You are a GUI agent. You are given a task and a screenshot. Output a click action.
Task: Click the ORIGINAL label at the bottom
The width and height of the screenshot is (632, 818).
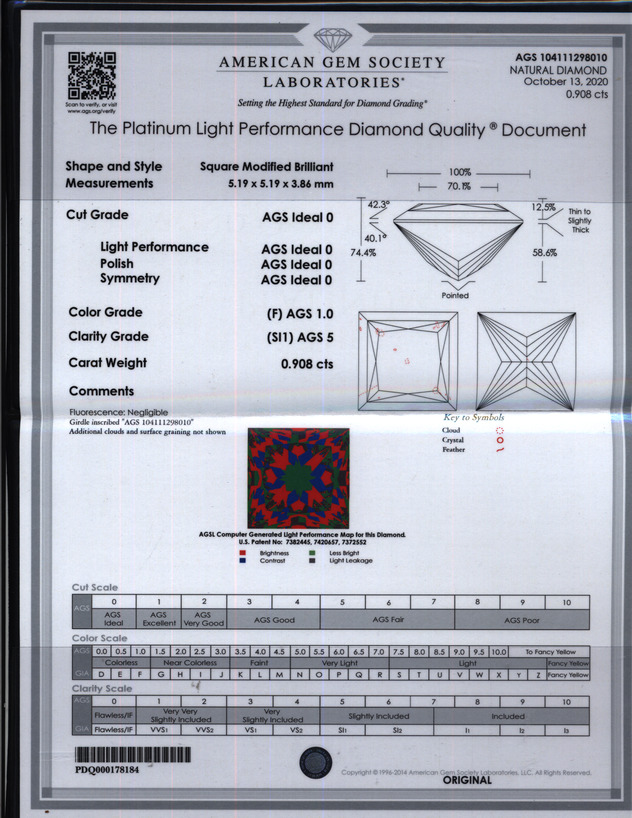pos(467,780)
